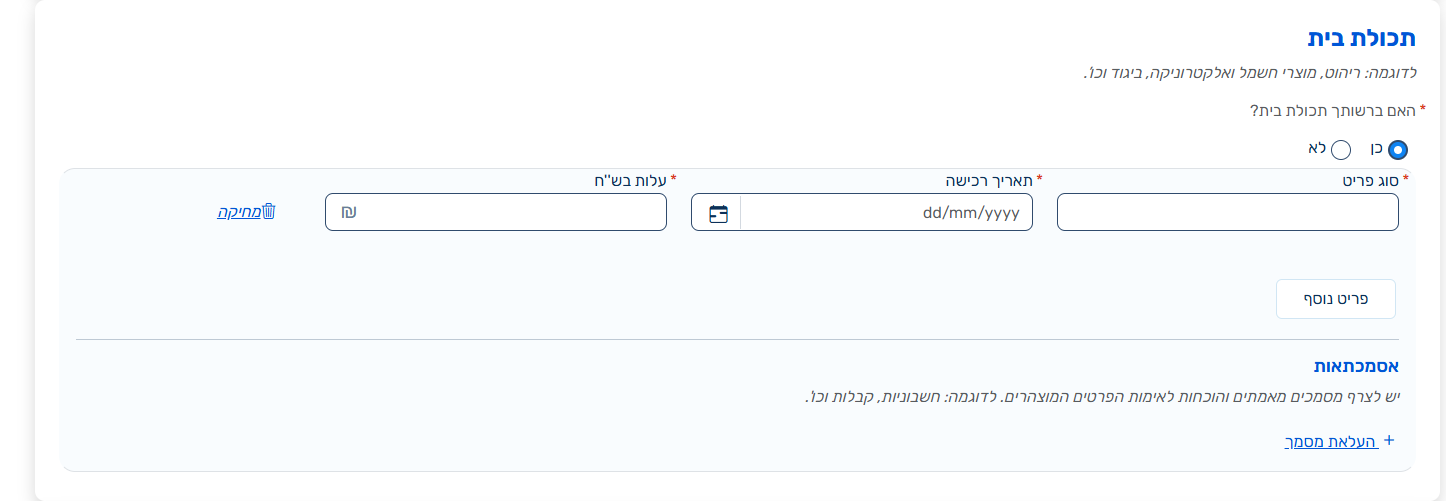Click the trash can delete icon
This screenshot has height=501, width=1446.
point(268,212)
